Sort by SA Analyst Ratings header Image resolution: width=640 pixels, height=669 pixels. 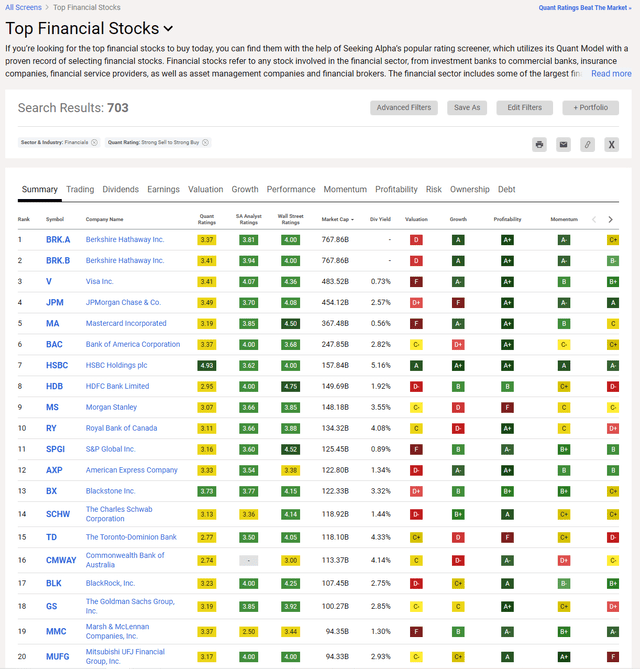(248, 219)
